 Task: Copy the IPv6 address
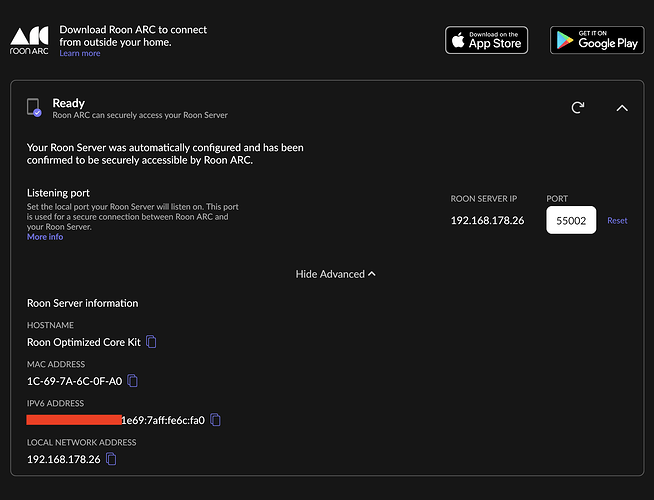(215, 420)
